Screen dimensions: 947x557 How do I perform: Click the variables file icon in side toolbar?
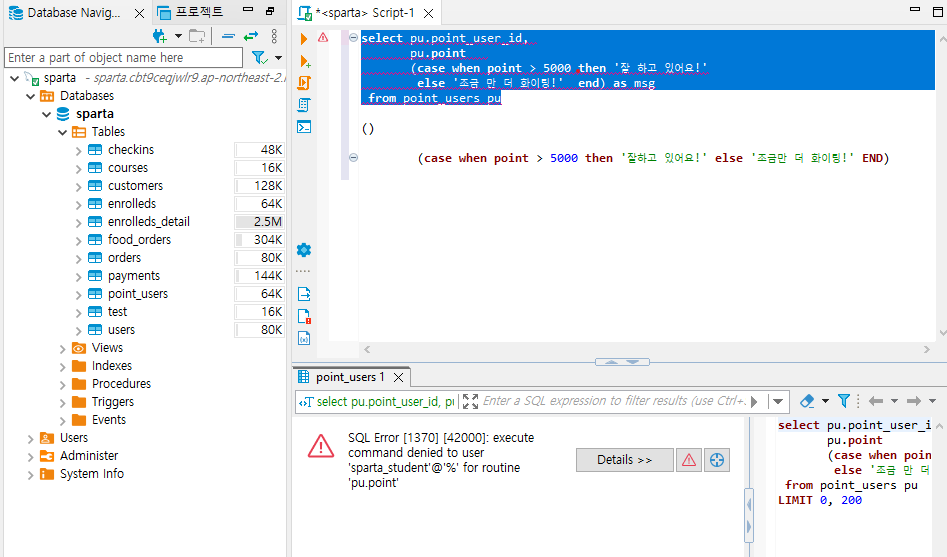tap(304, 338)
